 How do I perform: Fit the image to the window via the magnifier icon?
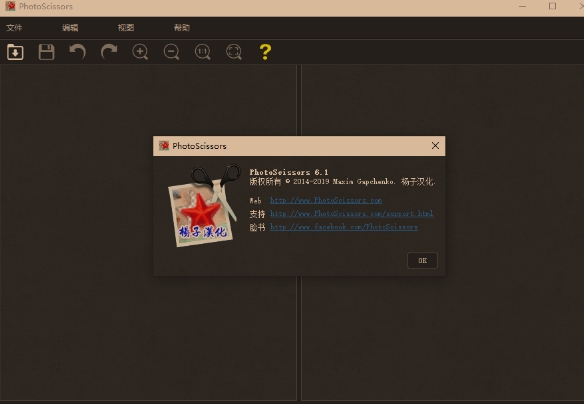[x=234, y=52]
